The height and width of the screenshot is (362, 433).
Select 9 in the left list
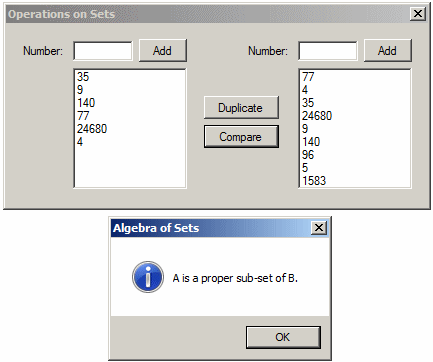coord(80,90)
